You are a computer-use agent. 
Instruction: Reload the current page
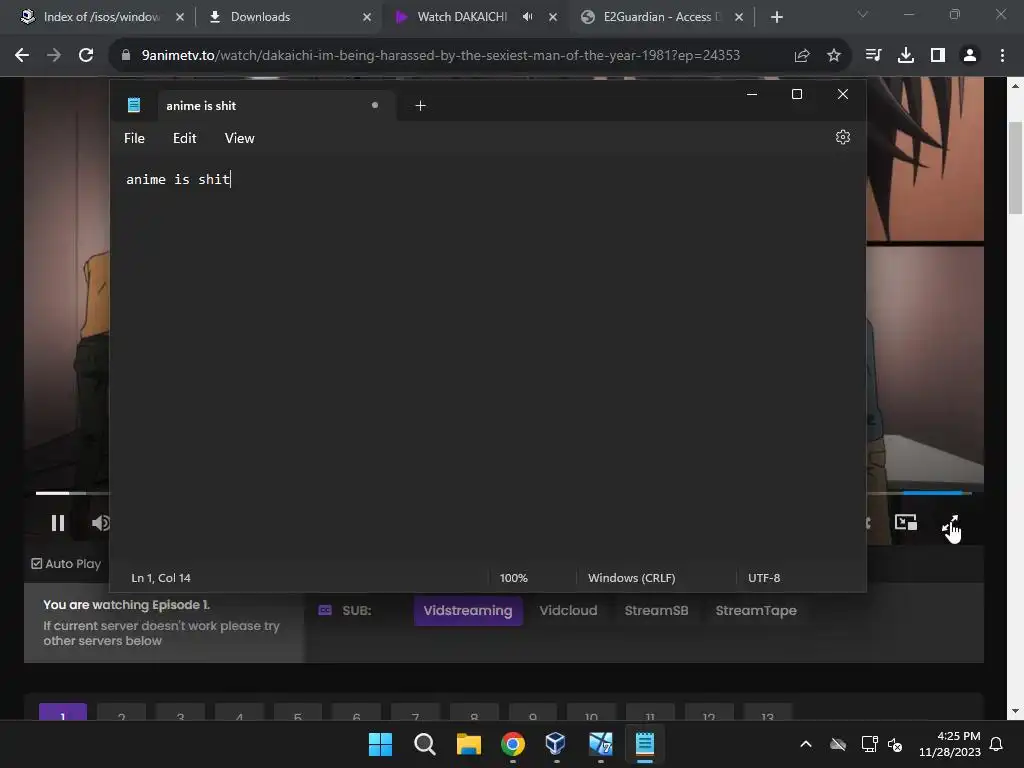[86, 56]
